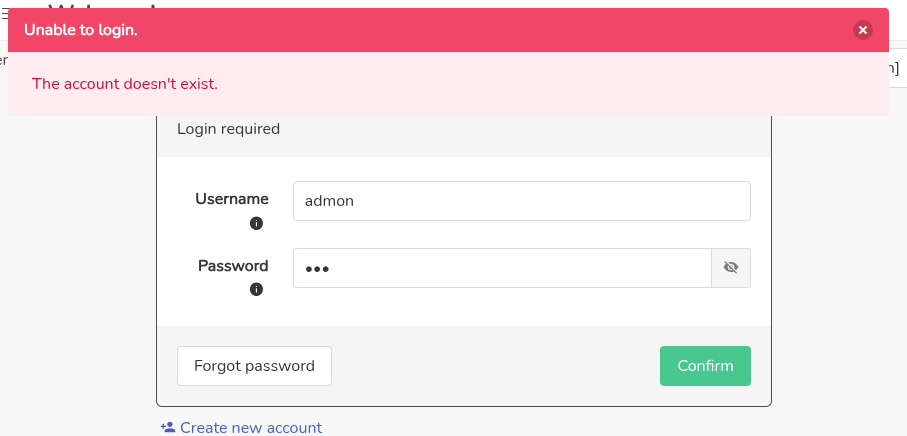Open the hamburger menu at top-left corner
This screenshot has width=907, height=436.
point(3,14)
